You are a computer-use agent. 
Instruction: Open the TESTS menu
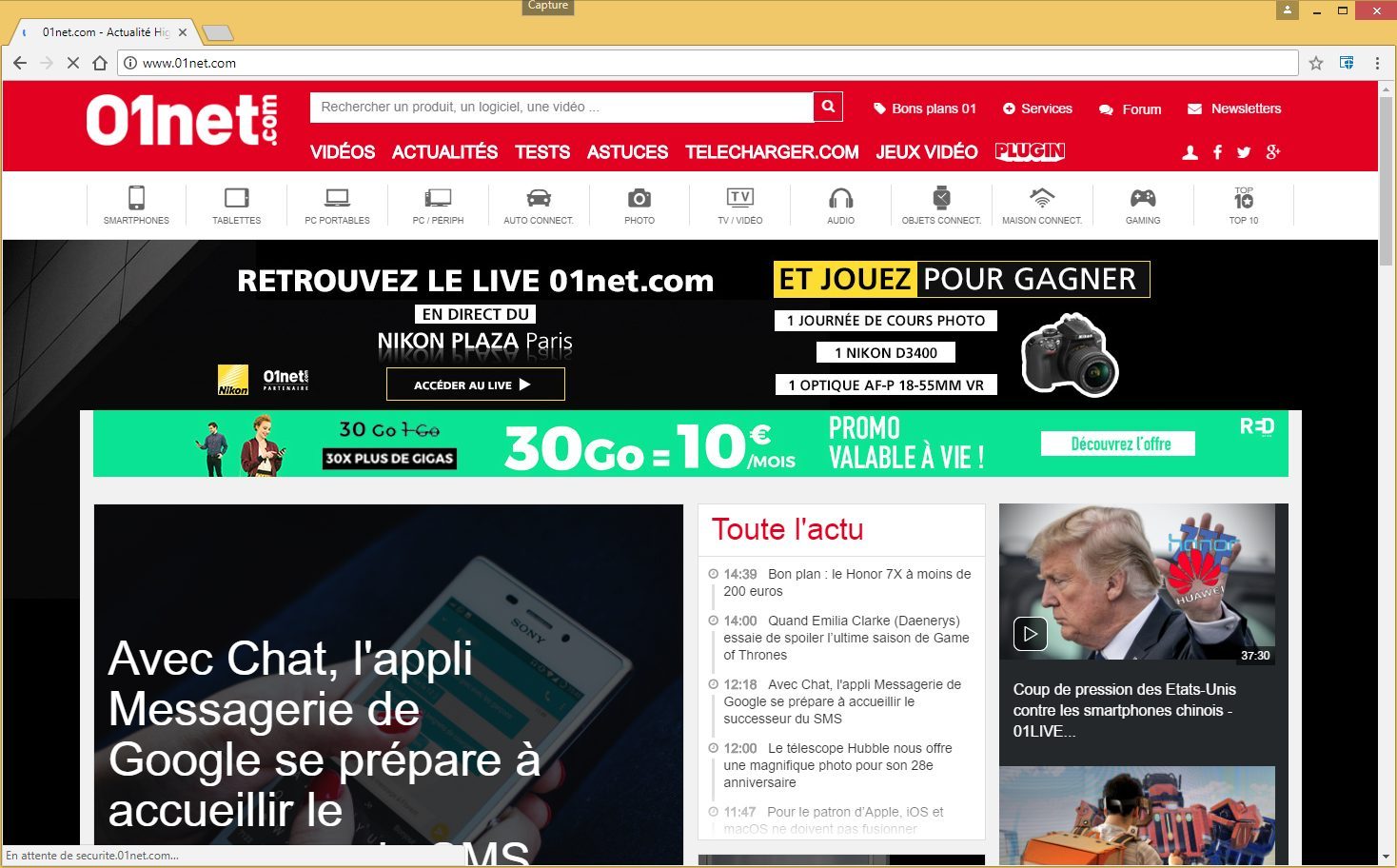[x=542, y=152]
